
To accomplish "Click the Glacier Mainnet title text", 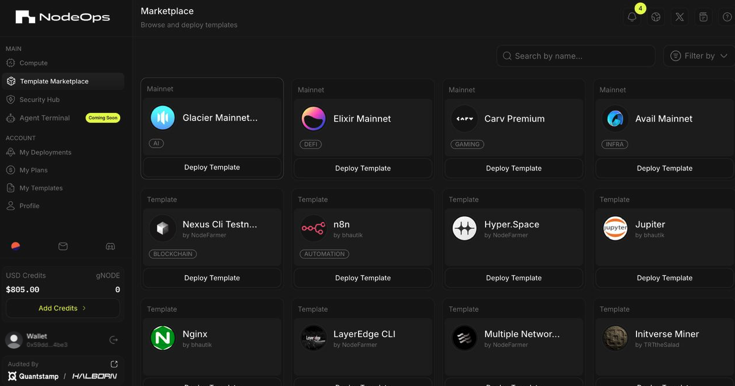I will coord(220,118).
